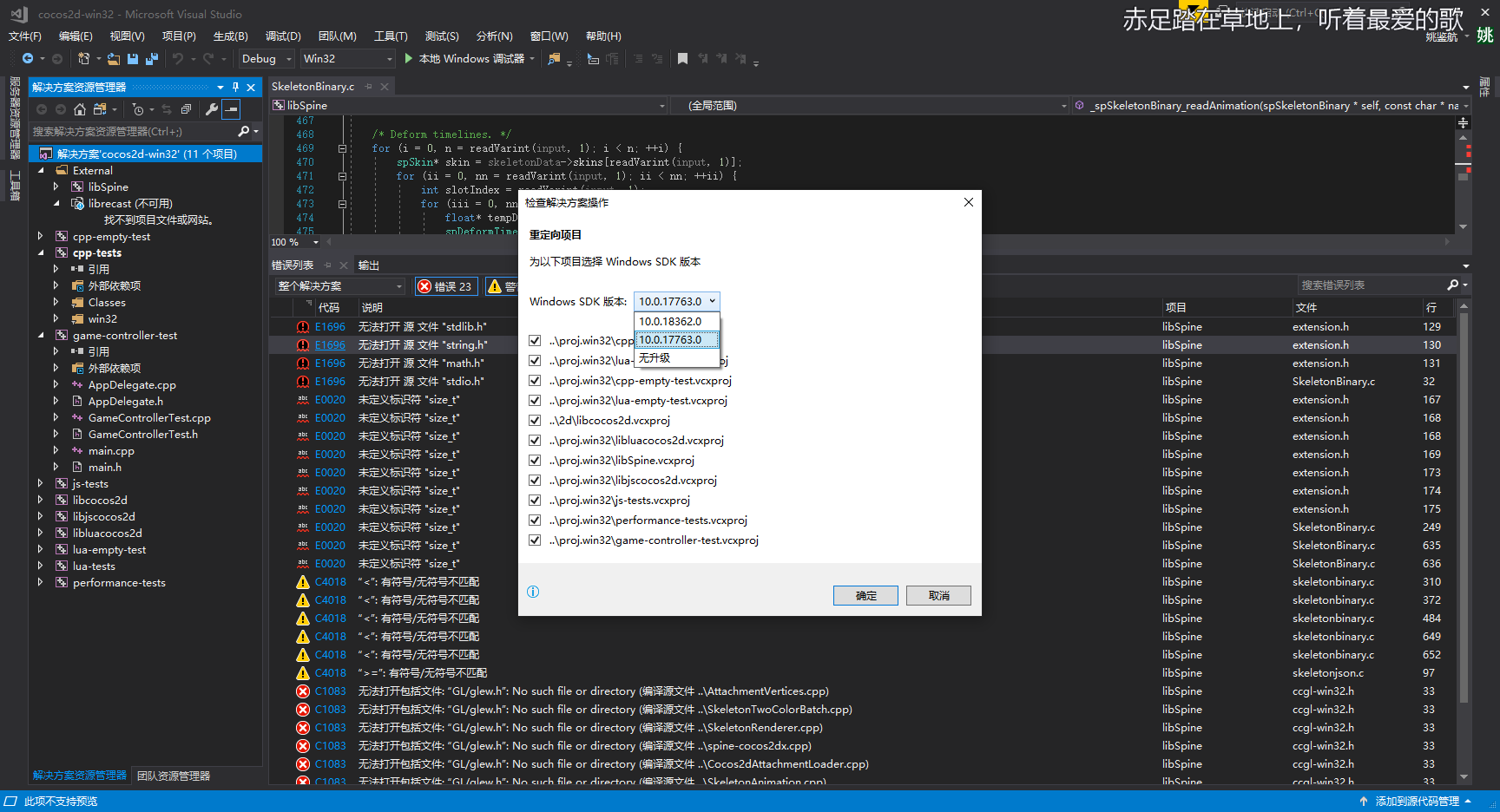Click the error icon of the stdlib.h row
This screenshot has height=812, width=1500.
click(x=303, y=327)
